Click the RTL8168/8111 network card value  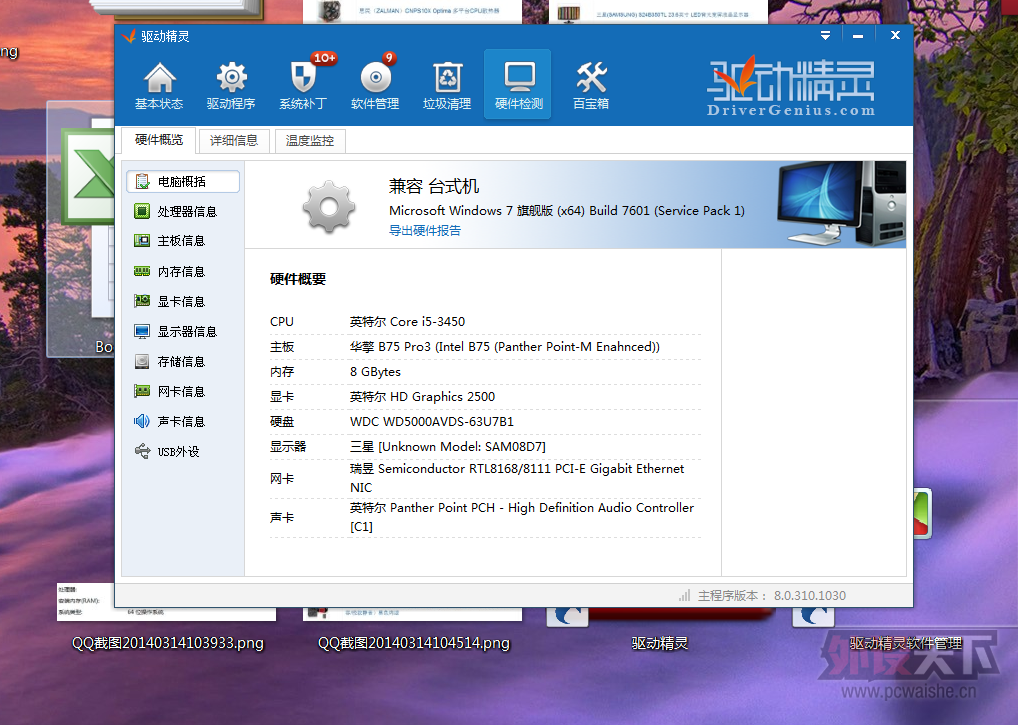click(517, 478)
